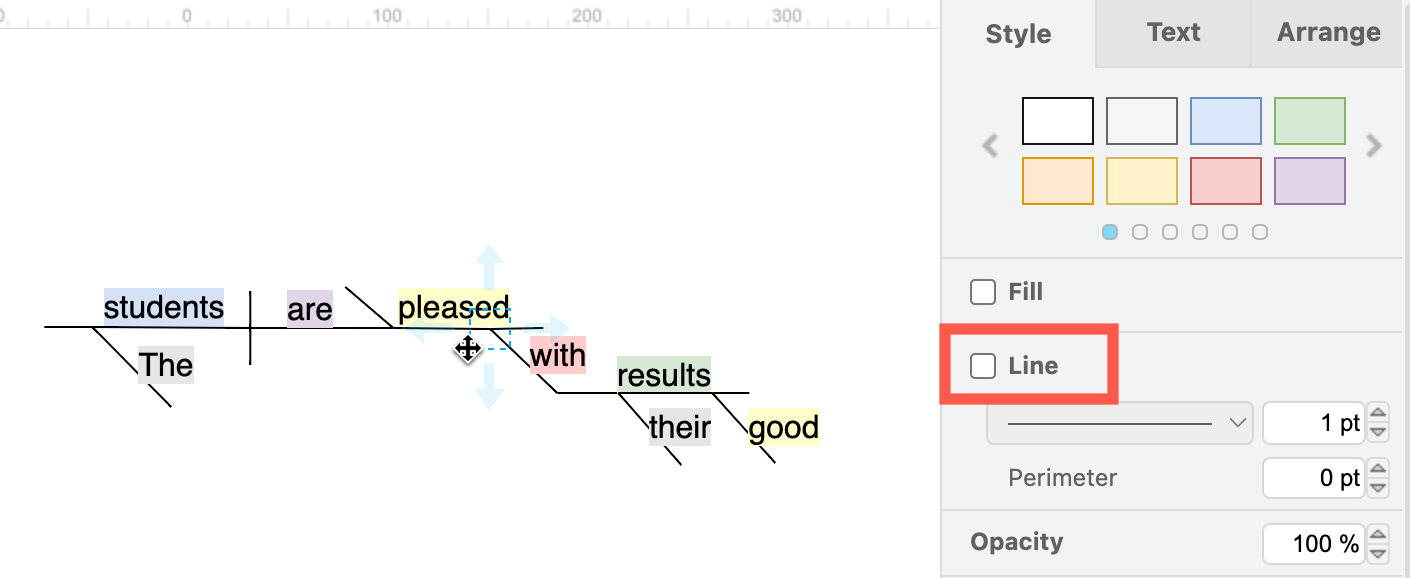Viewport: 1410px width, 578px height.
Task: Enable the Line checkbox
Action: (x=984, y=365)
